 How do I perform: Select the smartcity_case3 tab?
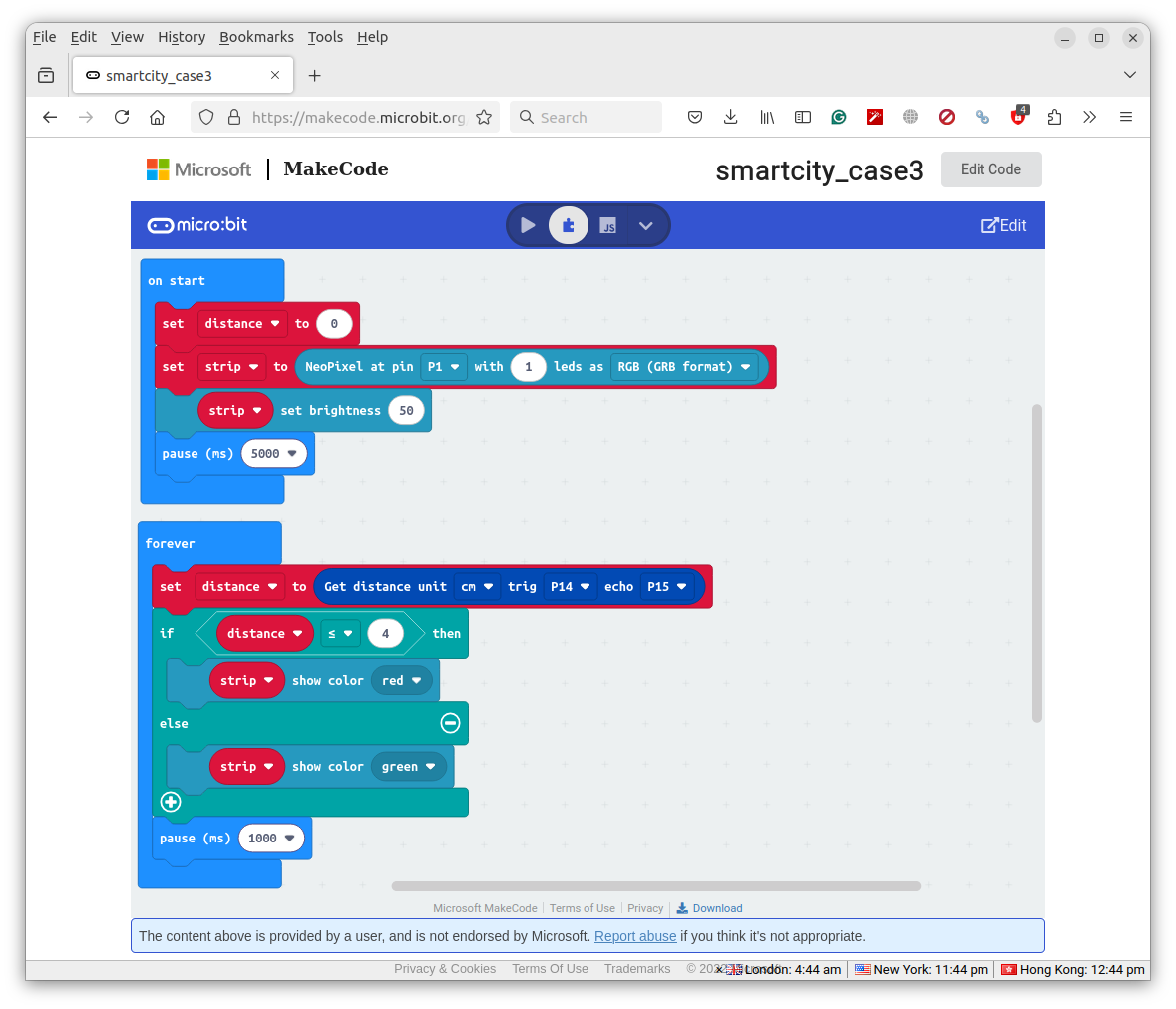point(183,75)
